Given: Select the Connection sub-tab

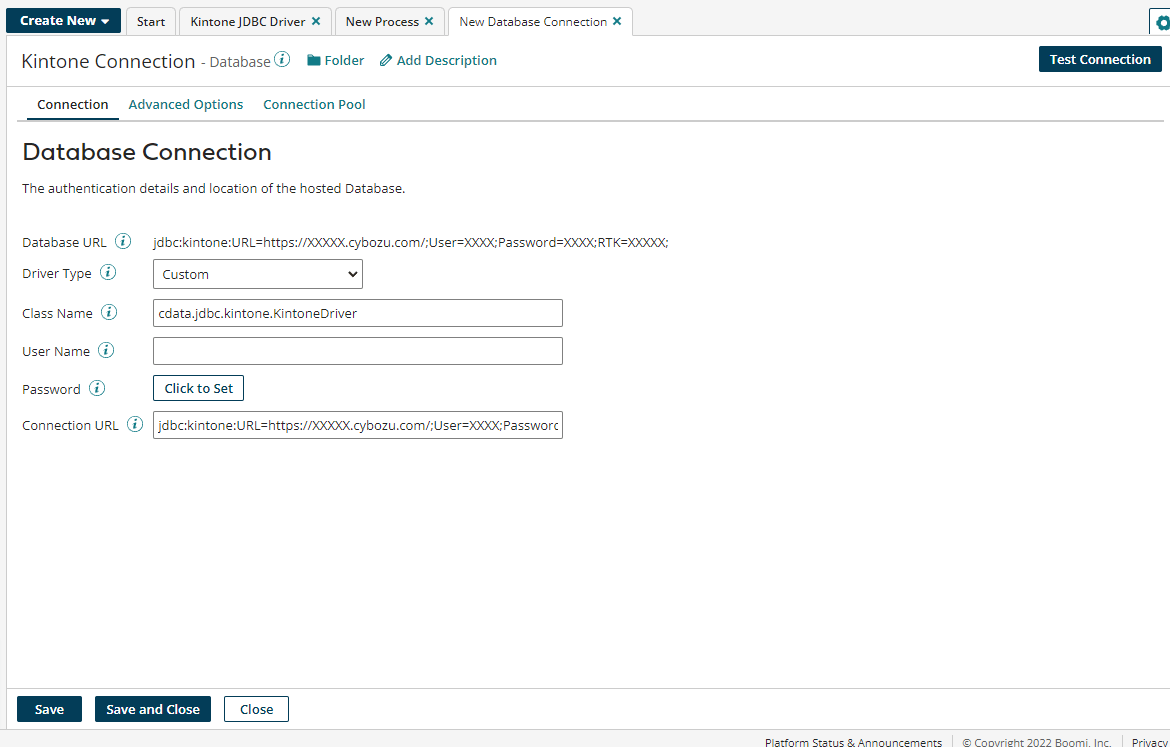Looking at the screenshot, I should (x=72, y=104).
